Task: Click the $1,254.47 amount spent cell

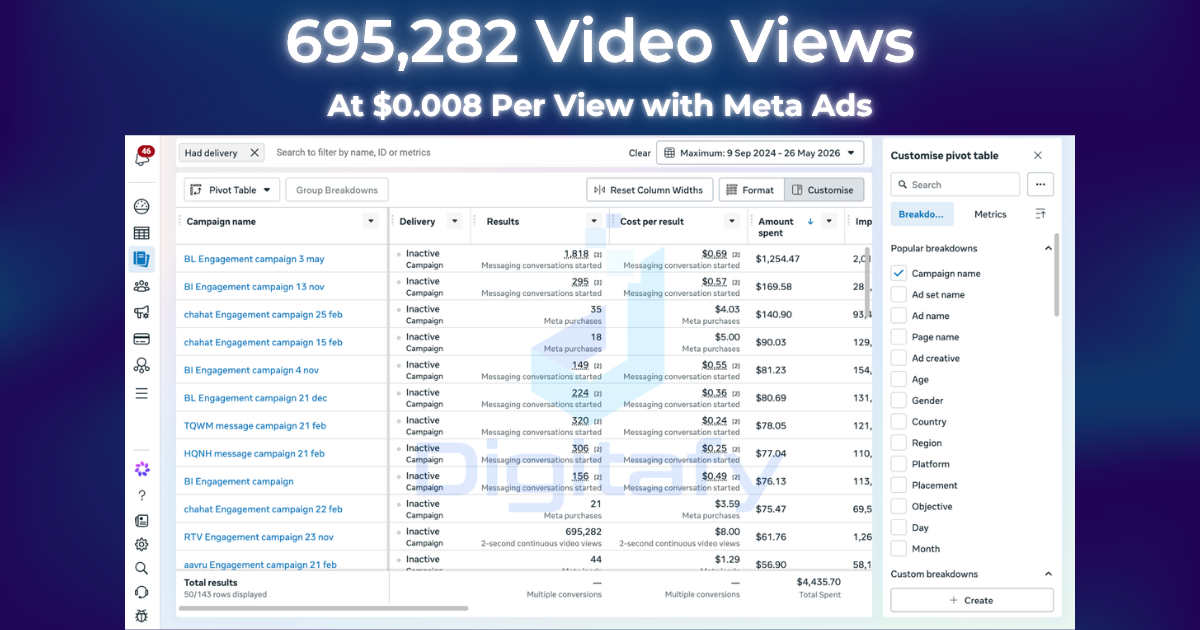Action: coord(778,259)
